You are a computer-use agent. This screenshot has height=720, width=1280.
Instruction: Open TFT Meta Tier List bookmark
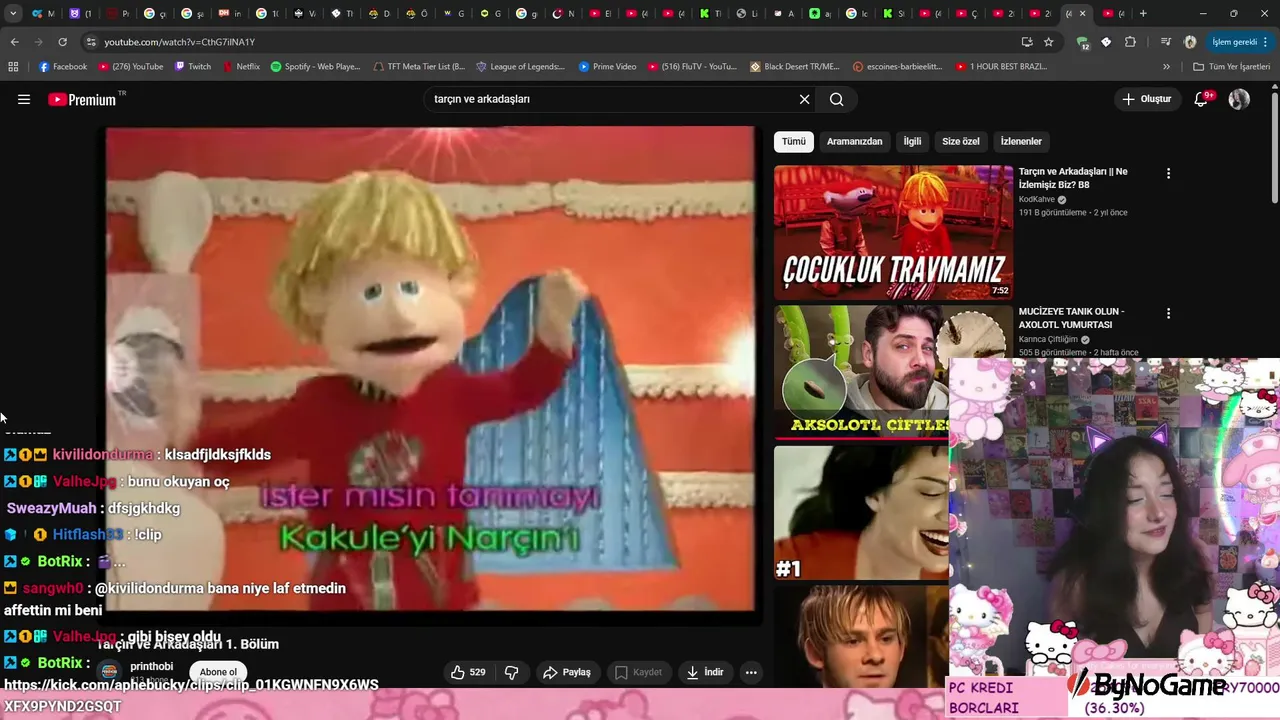tap(418, 67)
